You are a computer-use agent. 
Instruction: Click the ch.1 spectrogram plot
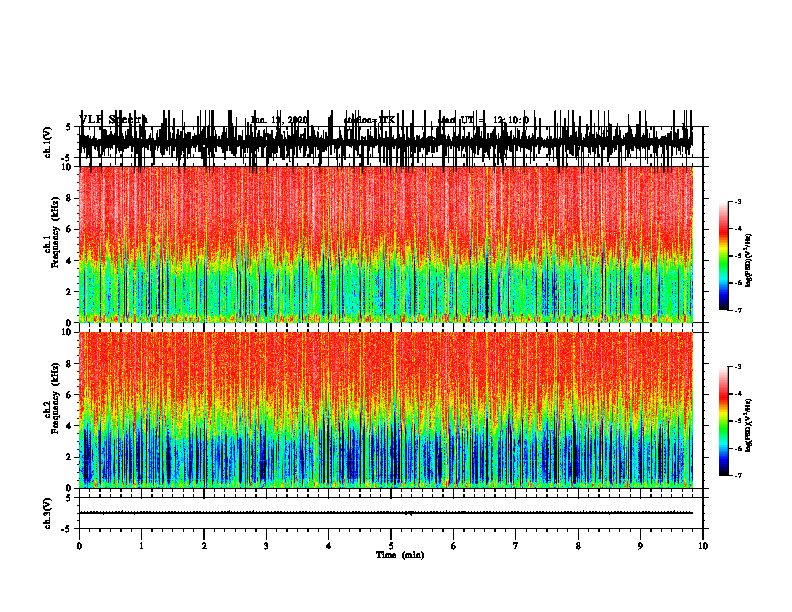click(x=385, y=244)
